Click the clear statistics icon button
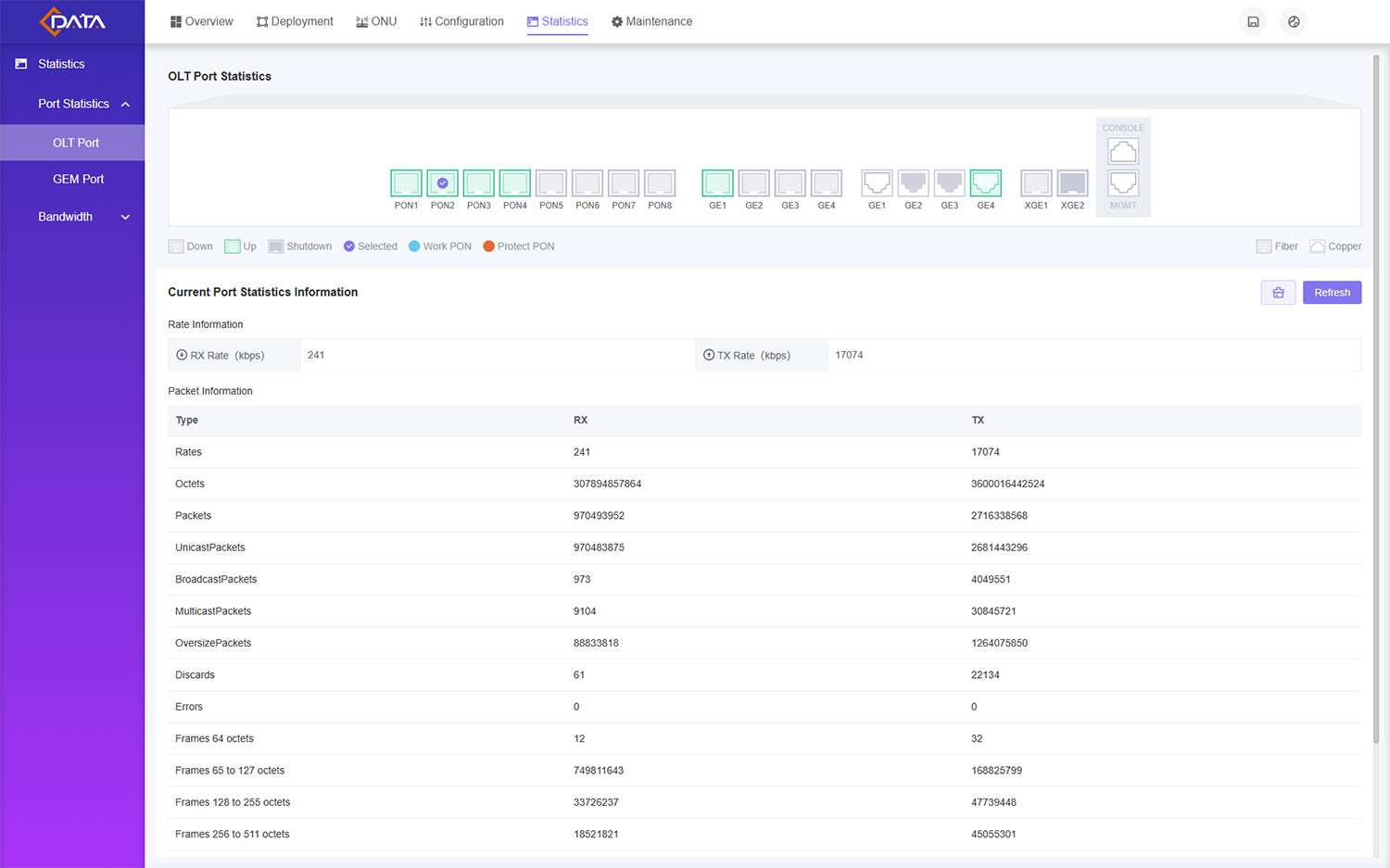 click(x=1278, y=293)
